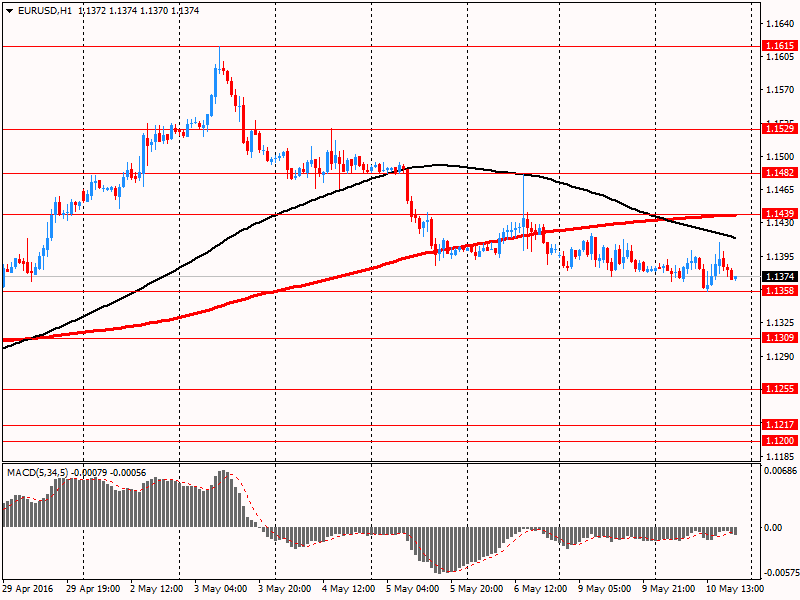Select the 1.1255 price level label

coord(780,389)
